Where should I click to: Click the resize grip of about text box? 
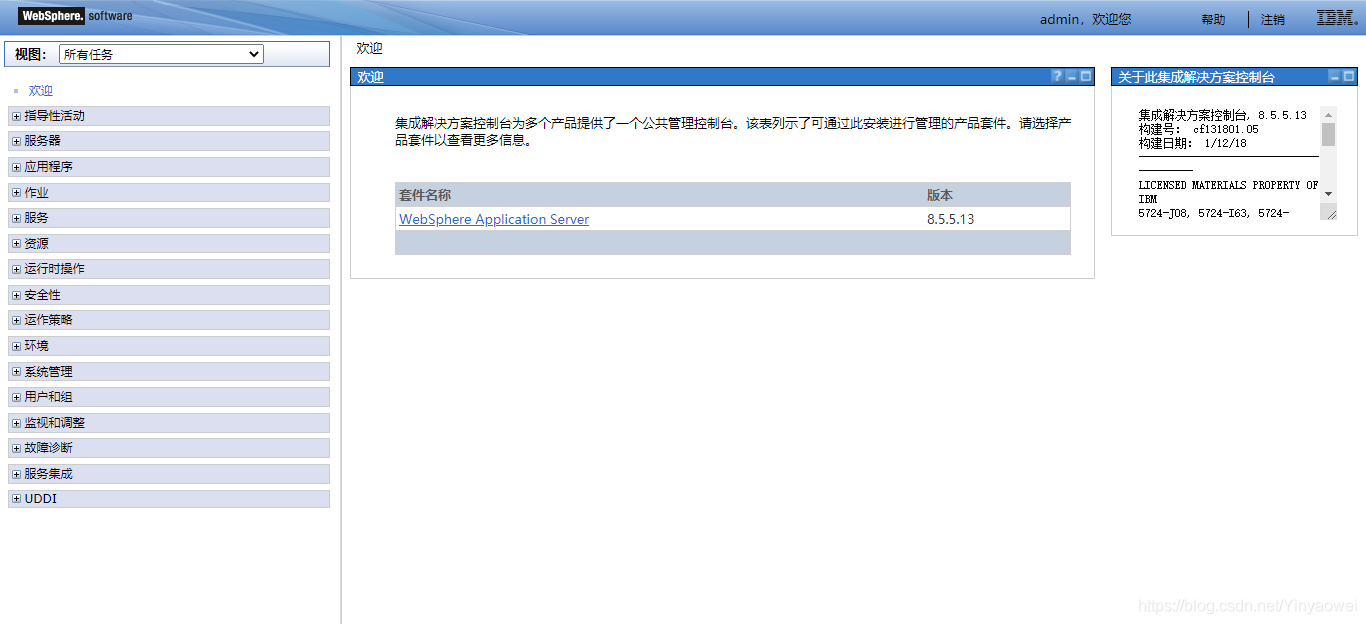tap(1329, 212)
